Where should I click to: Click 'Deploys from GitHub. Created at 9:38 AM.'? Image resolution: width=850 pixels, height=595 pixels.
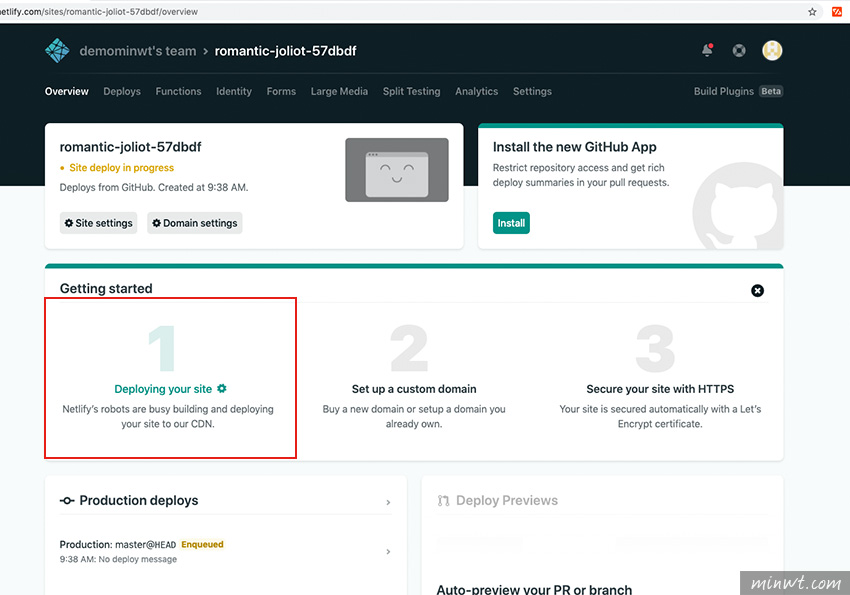[x=154, y=187]
